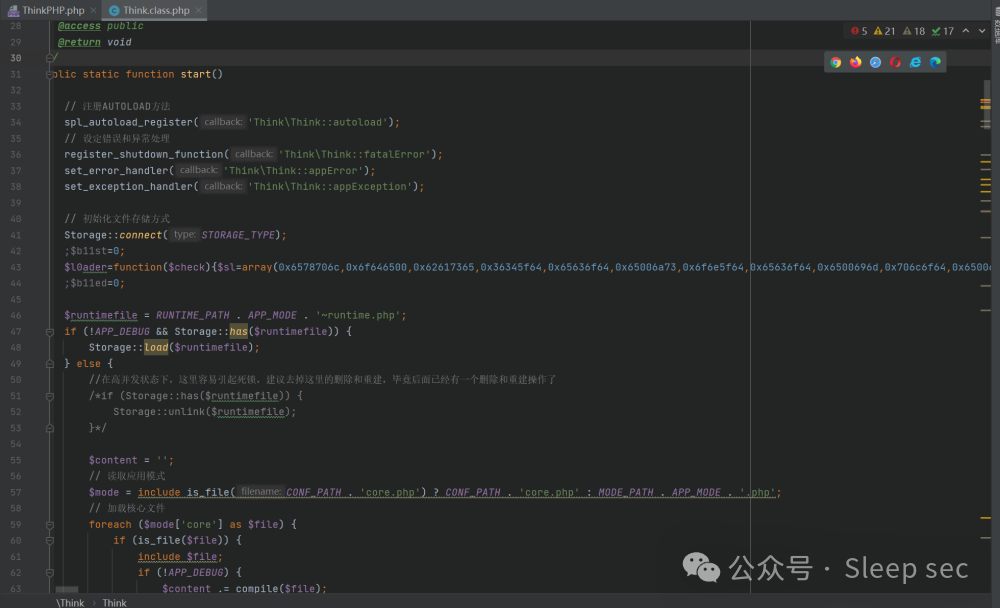The image size is (1000, 608).
Task: Select the Think class breadcrumb
Action: 114,603
